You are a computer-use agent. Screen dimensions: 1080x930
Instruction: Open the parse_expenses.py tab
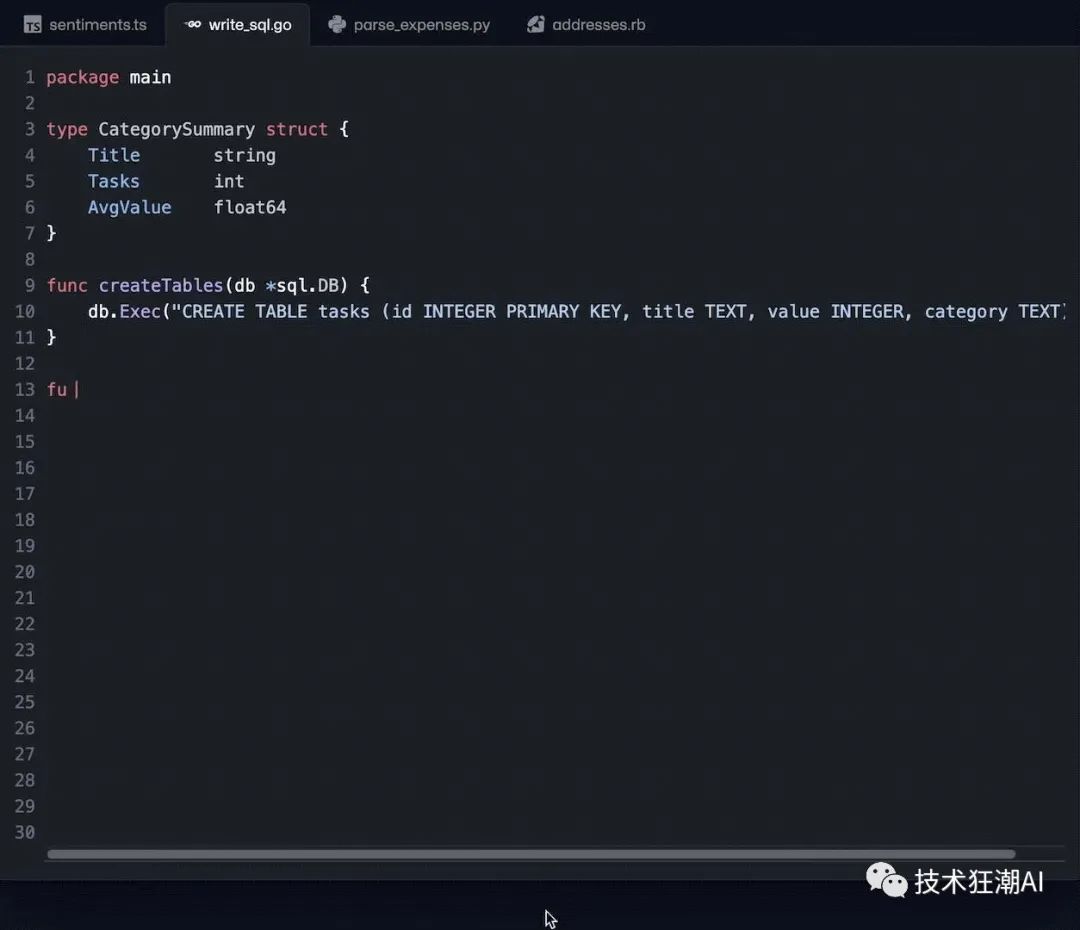point(409,25)
